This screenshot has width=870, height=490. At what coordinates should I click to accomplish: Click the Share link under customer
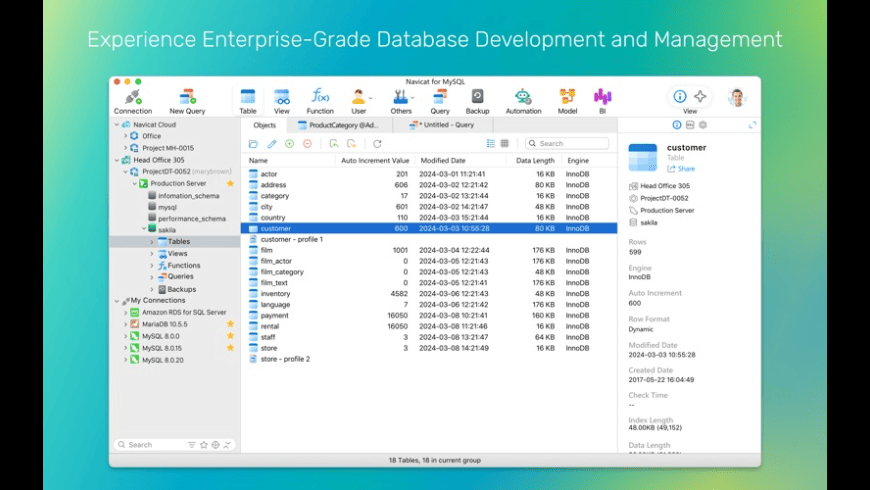681,169
